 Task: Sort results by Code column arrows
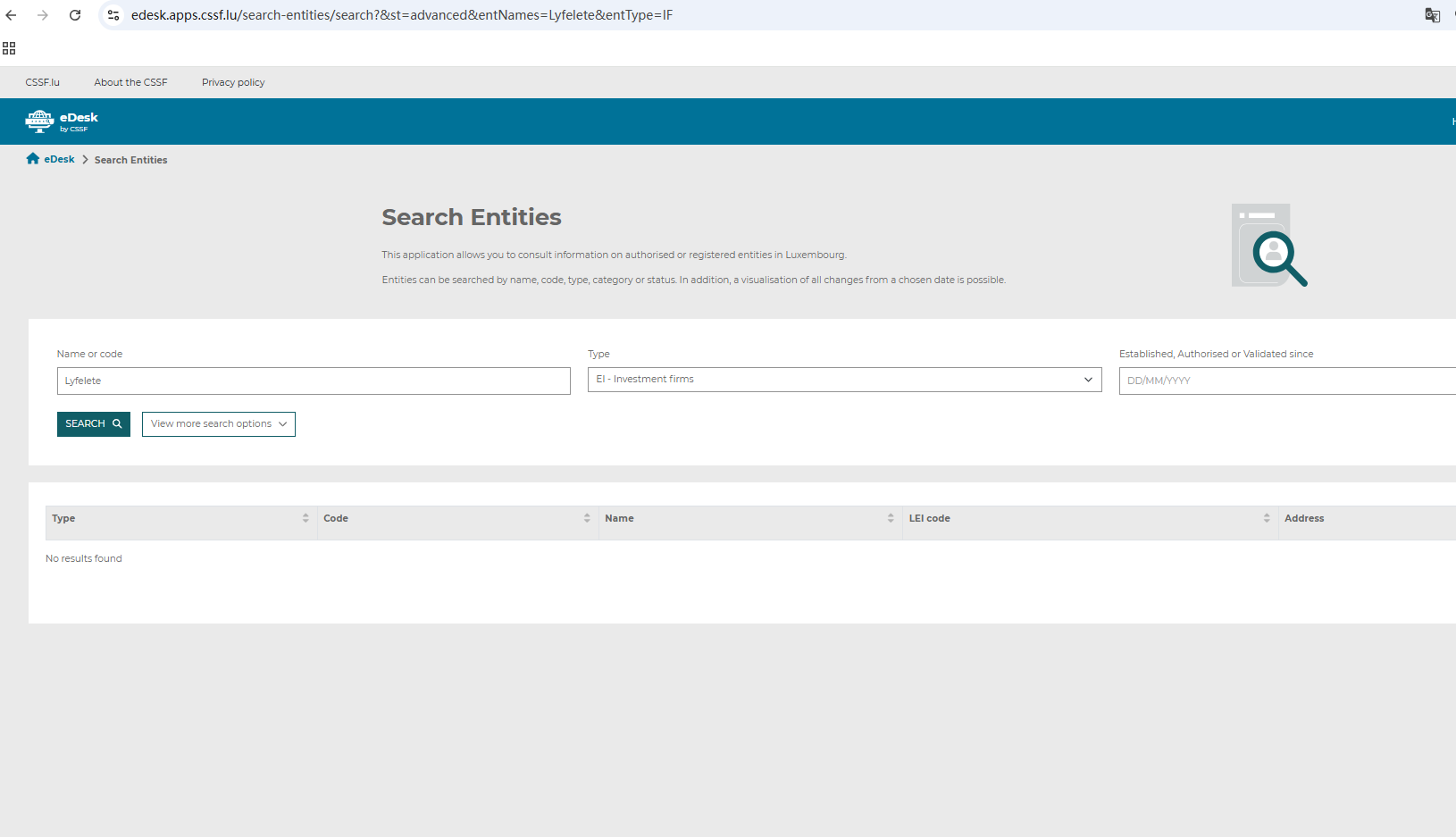[x=587, y=518]
